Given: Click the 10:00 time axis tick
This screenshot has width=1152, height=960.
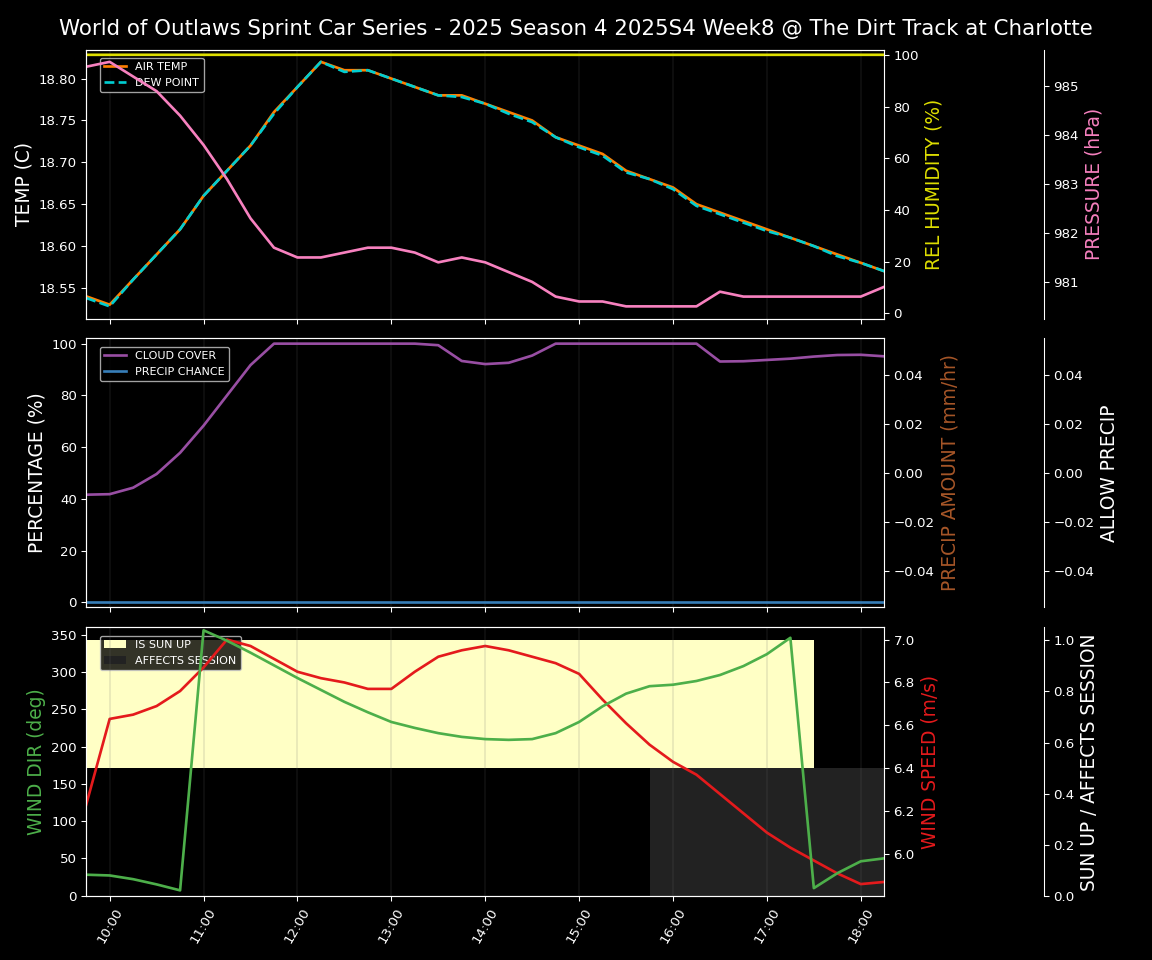Looking at the screenshot, I should (x=109, y=921).
